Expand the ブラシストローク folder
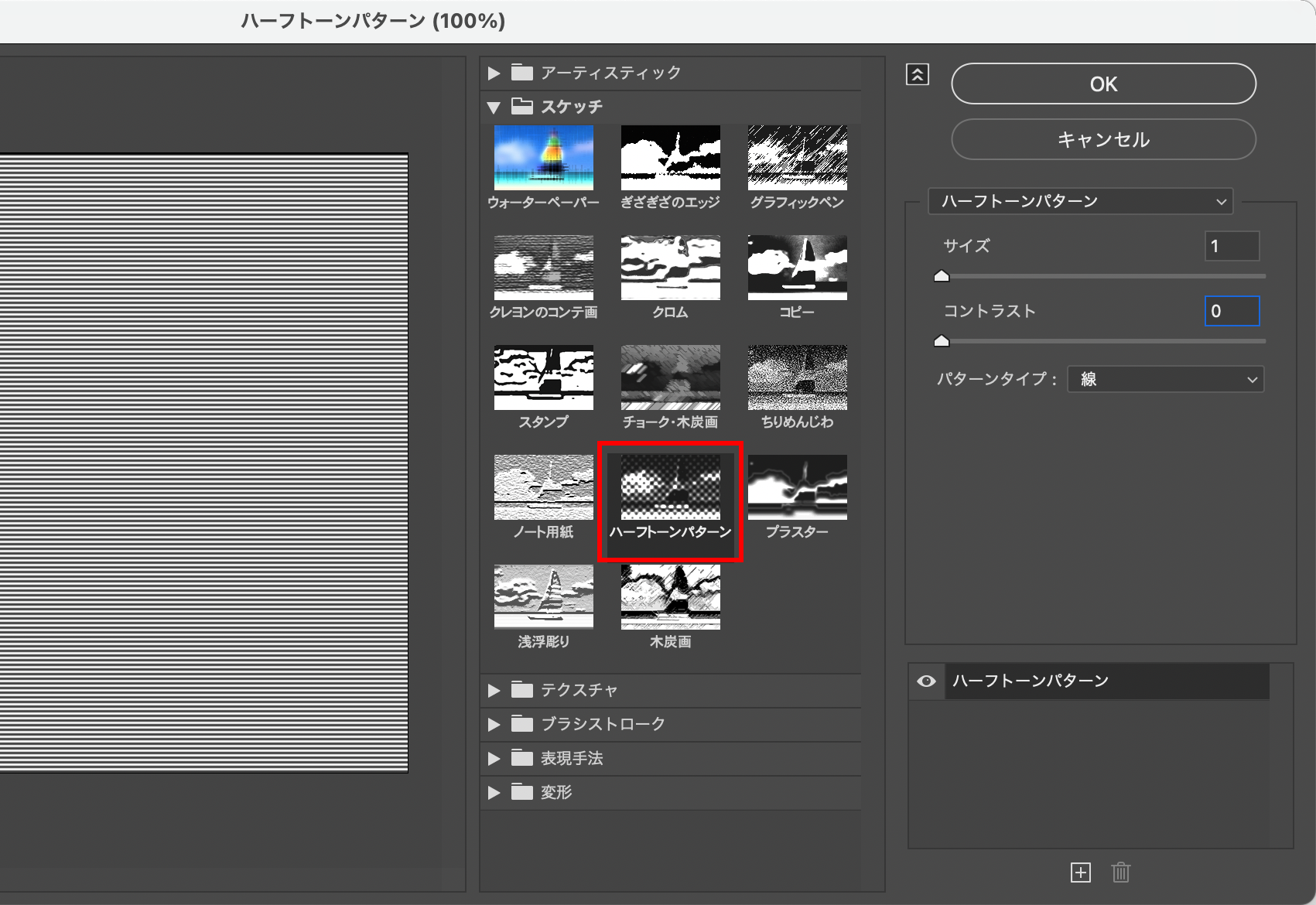1316x905 pixels. (x=494, y=724)
